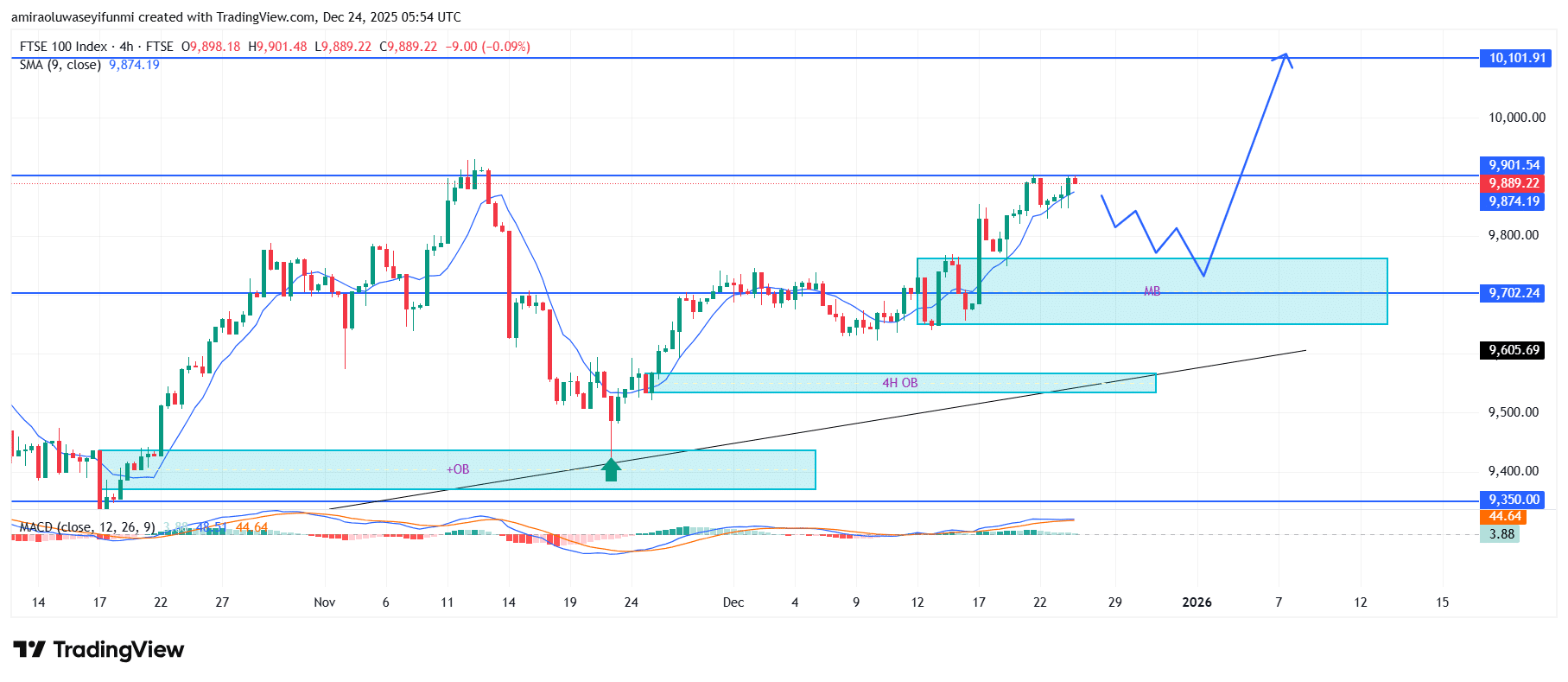1568x682 pixels.
Task: Click the 'Nov' date axis label
Action: pos(325,602)
